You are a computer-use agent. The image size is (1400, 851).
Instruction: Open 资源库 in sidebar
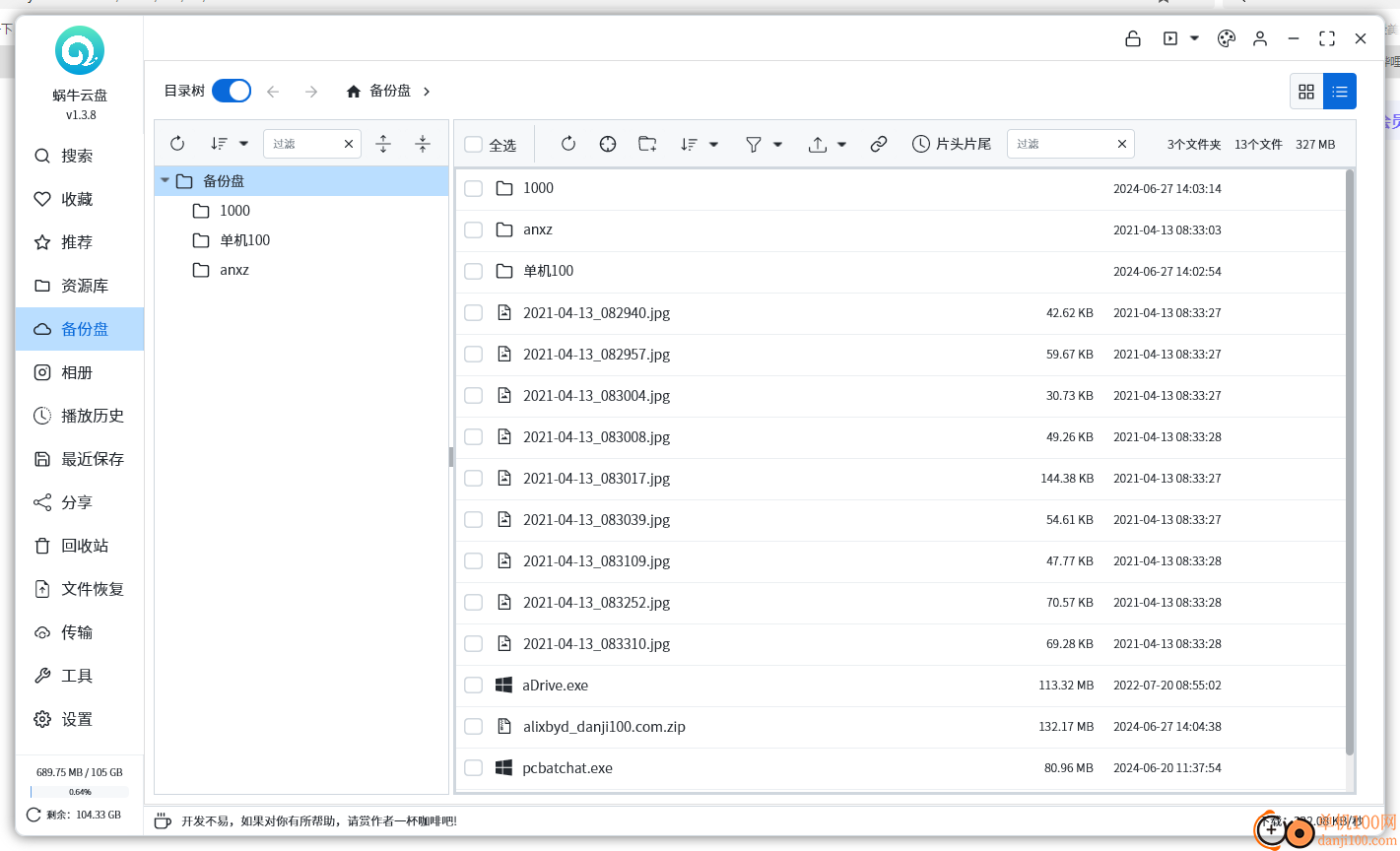(79, 286)
